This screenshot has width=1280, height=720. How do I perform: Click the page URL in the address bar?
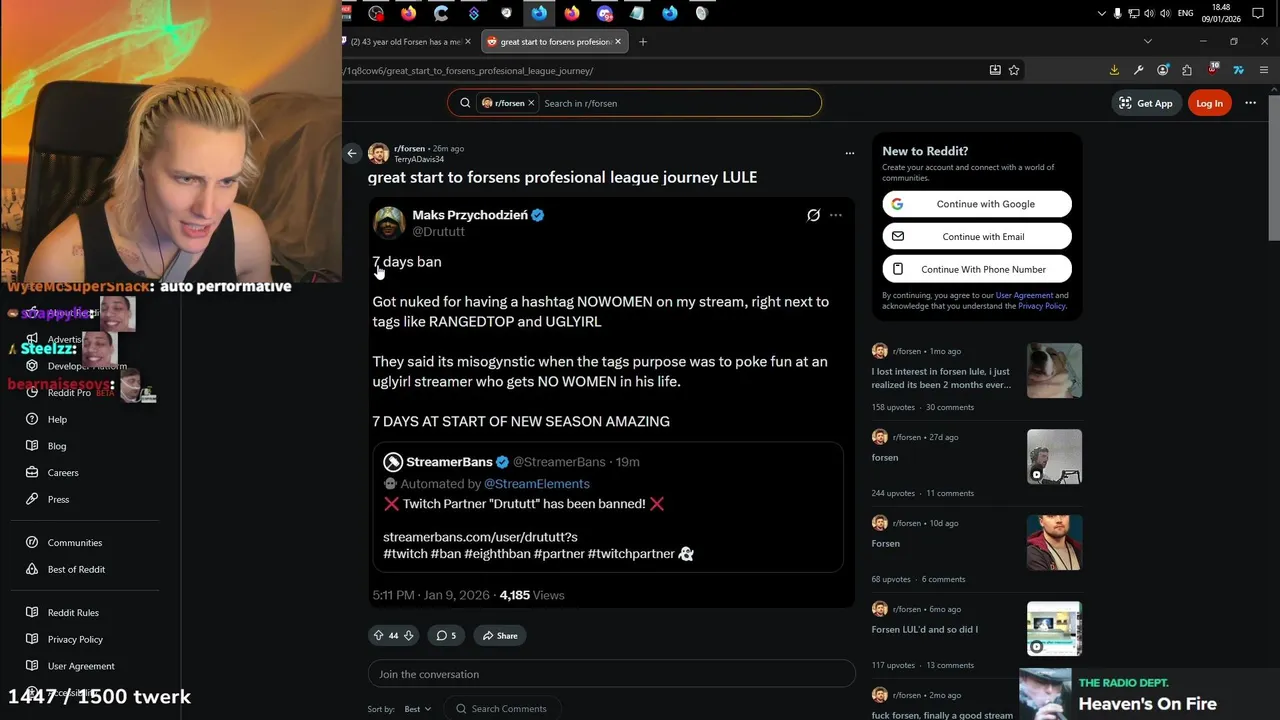pyautogui.click(x=470, y=71)
